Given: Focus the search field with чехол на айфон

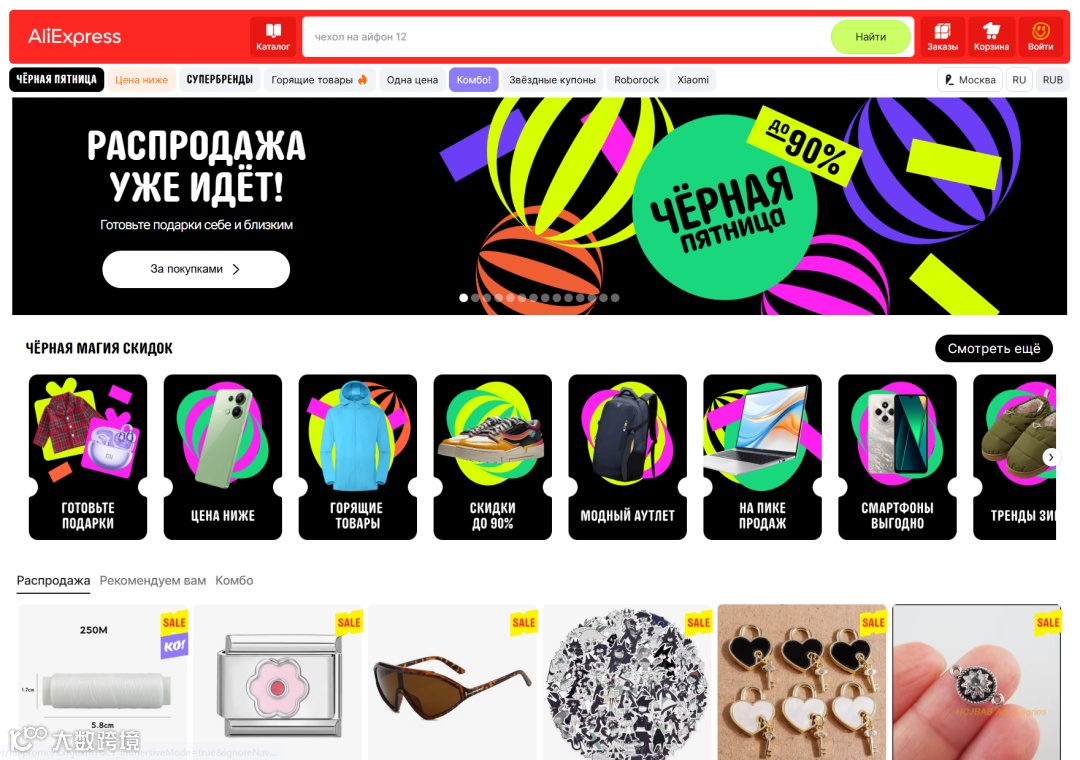Looking at the screenshot, I should tap(566, 37).
